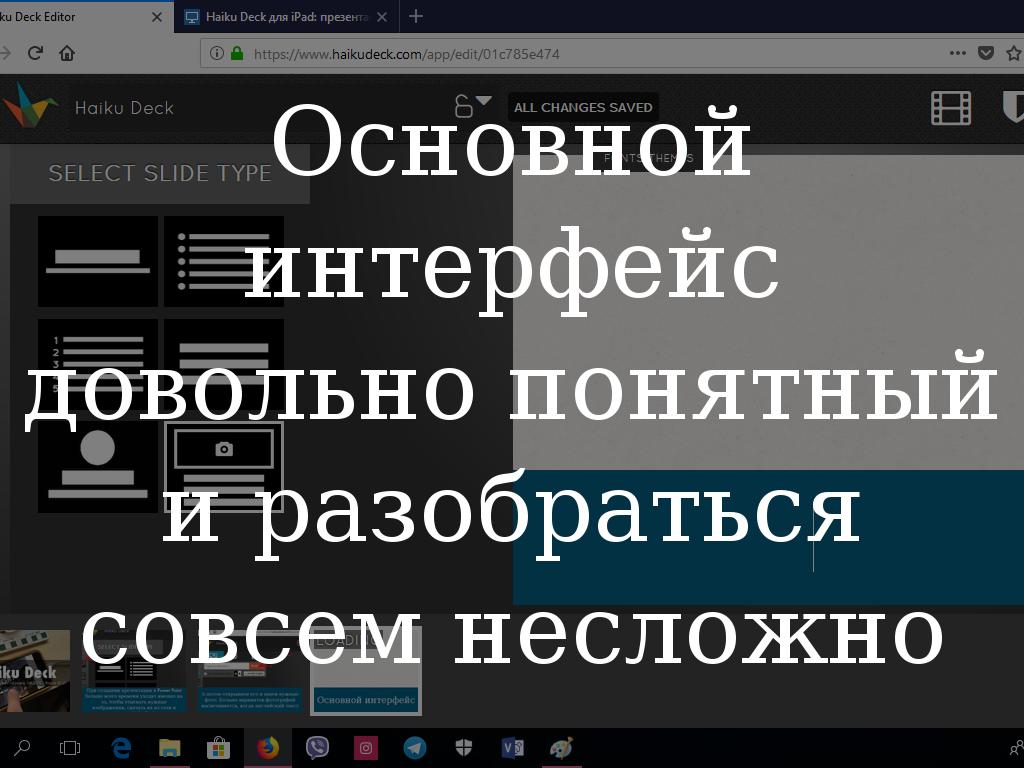Select the 'Основной интерфейс' slide thumbnail
1024x768 pixels.
[x=365, y=671]
